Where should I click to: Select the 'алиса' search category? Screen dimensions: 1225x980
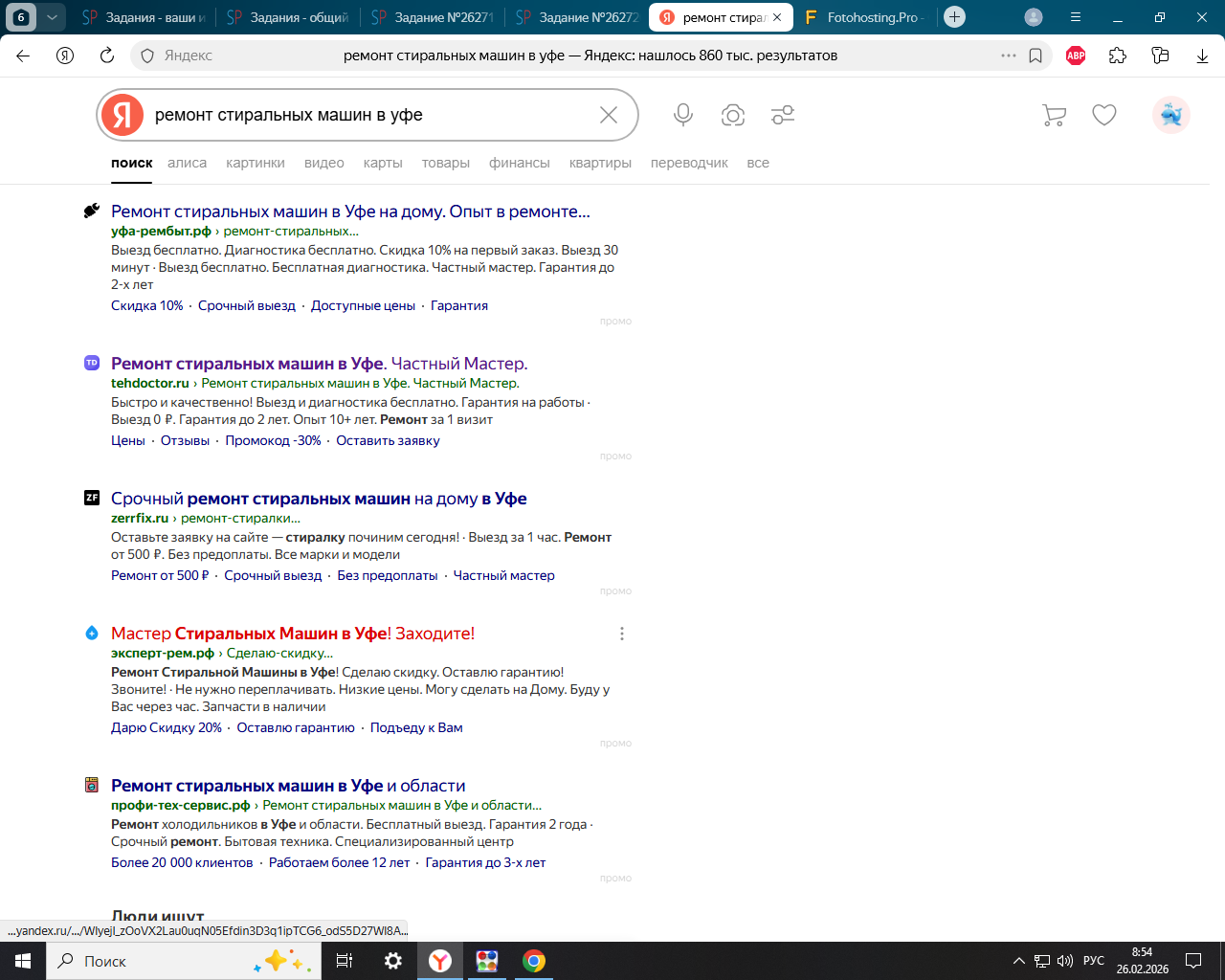[x=187, y=163]
